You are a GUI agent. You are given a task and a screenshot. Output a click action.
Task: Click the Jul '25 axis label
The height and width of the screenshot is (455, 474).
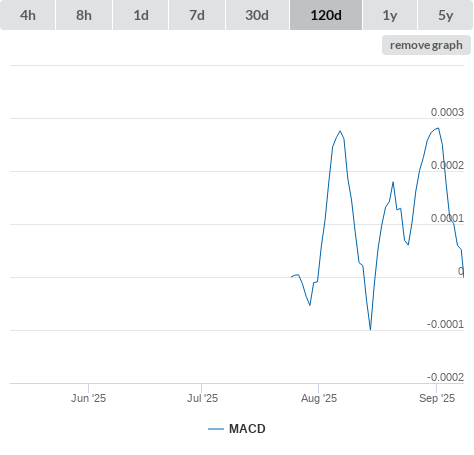[202, 398]
